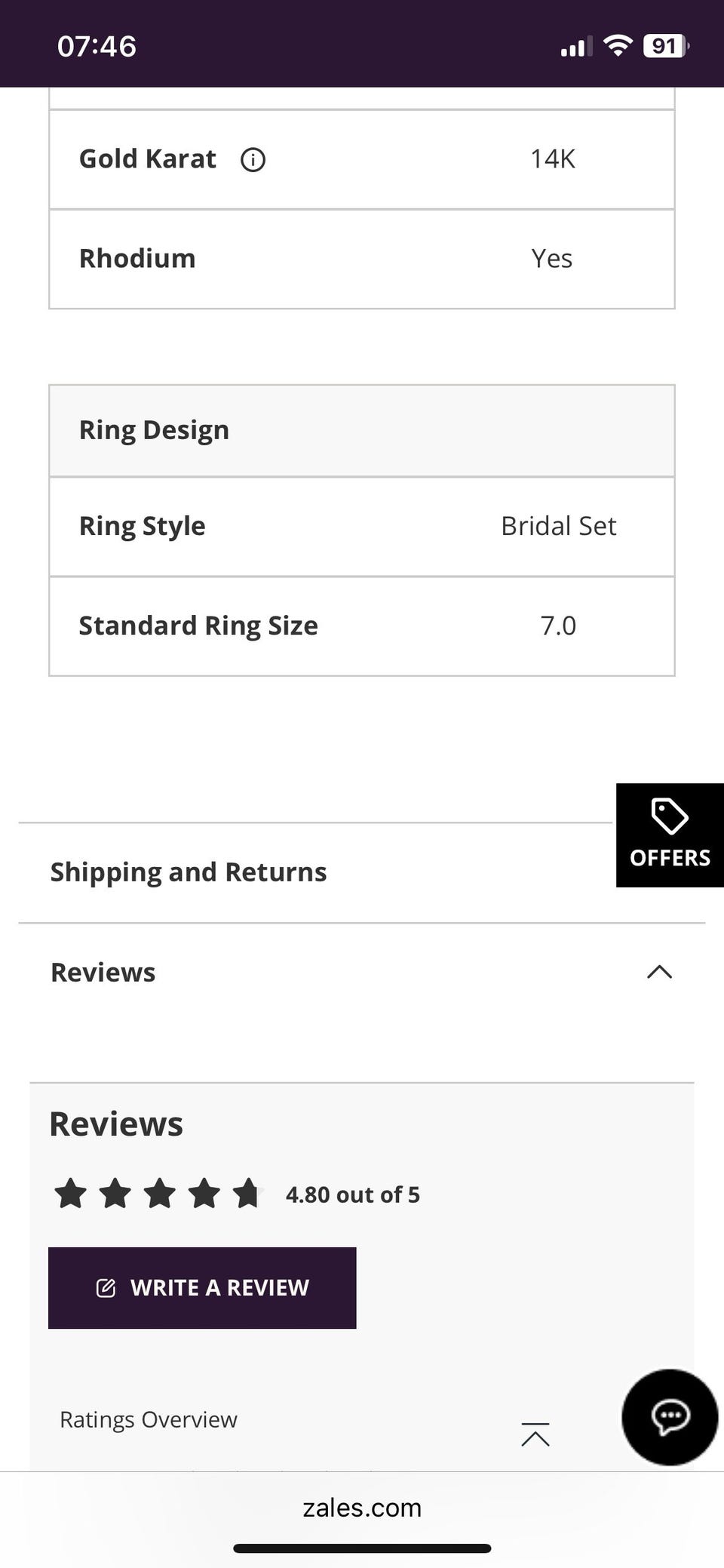
Task: Tap the scroll-to-top arrow icon
Action: [535, 1434]
